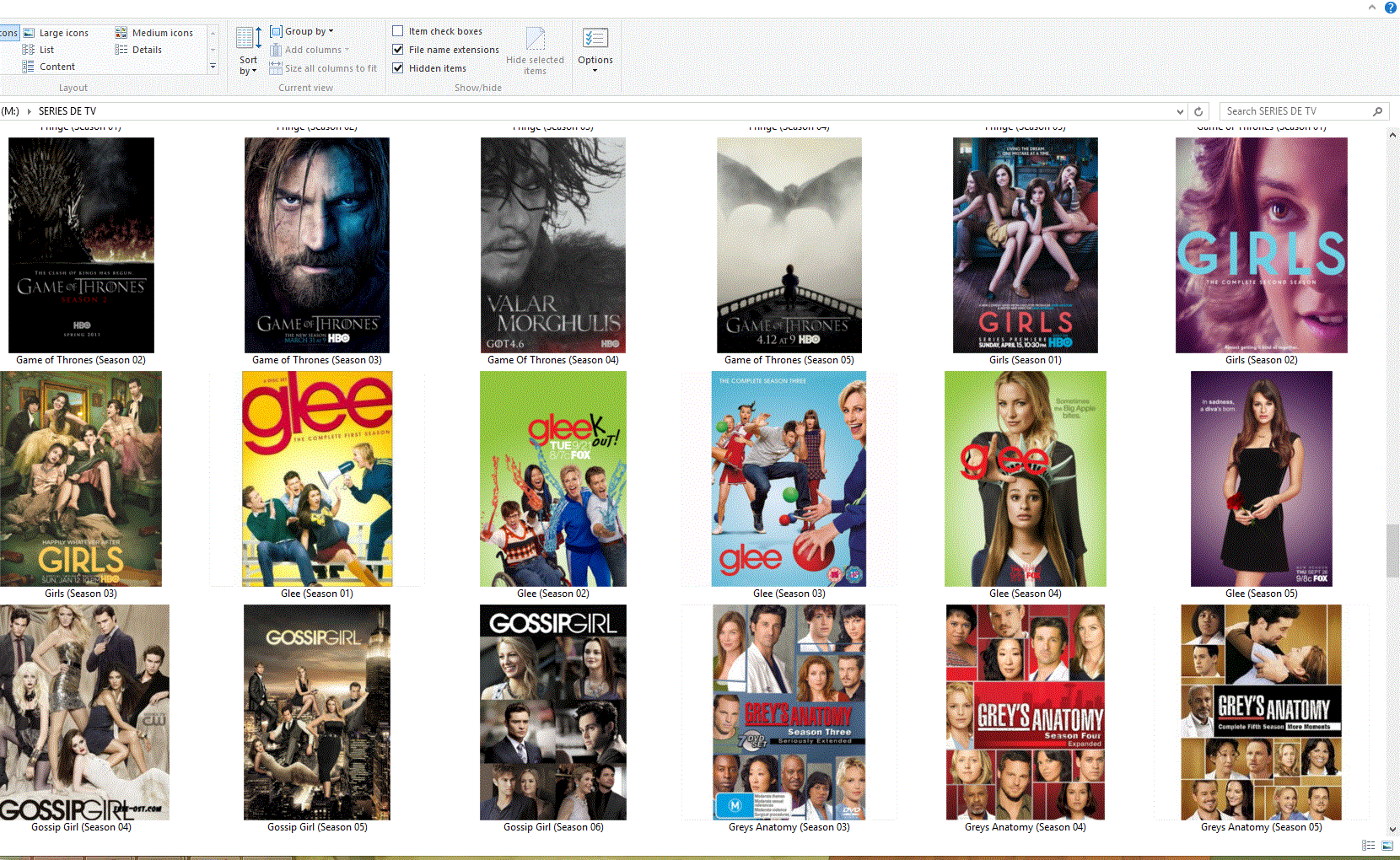Click layout gallery scroll-down arrow
Screen dimensions: 1400x860
[213, 50]
